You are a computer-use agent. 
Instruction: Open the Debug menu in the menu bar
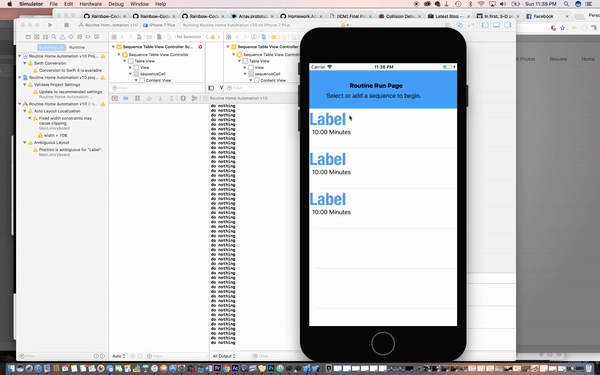[x=116, y=4]
